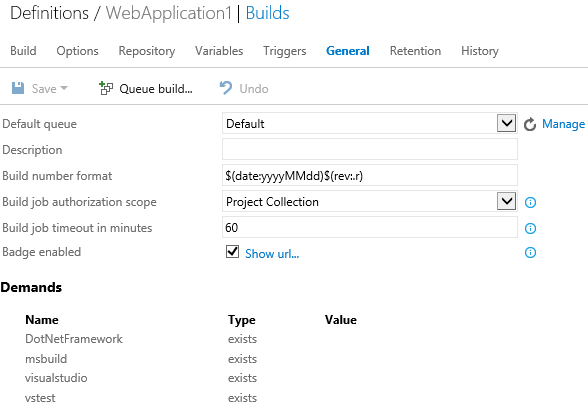Click the Queue build... button label

pos(156,89)
